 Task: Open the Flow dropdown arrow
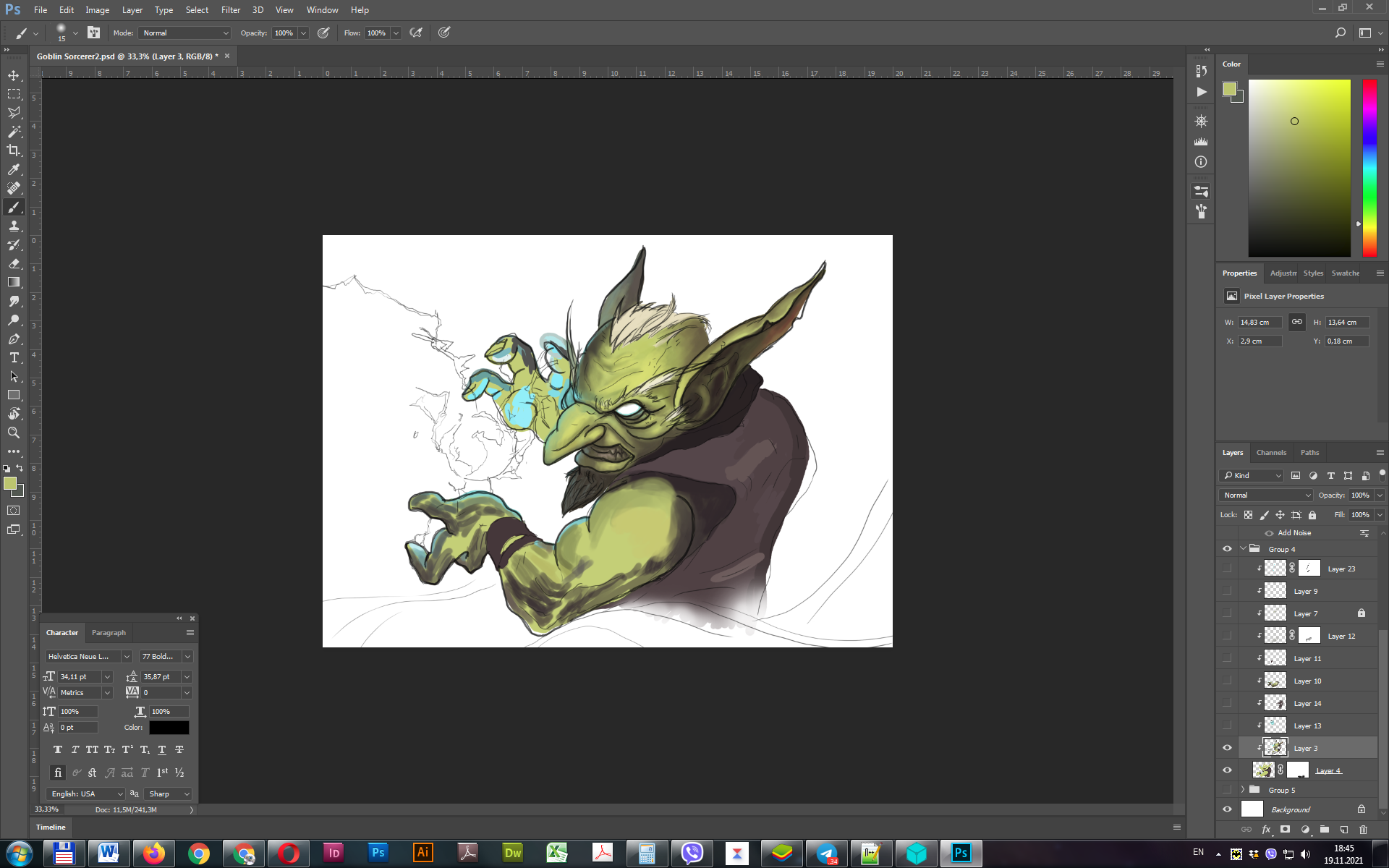[x=396, y=33]
